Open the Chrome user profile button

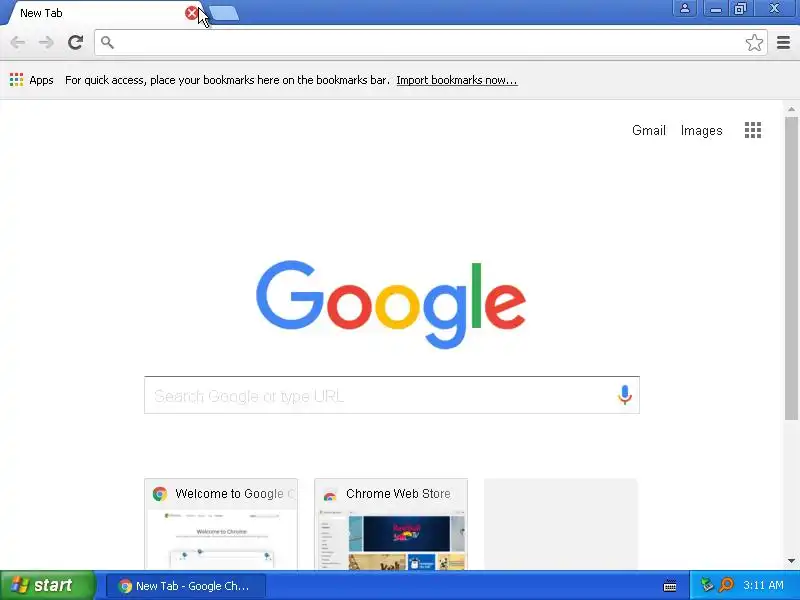pyautogui.click(x=685, y=8)
